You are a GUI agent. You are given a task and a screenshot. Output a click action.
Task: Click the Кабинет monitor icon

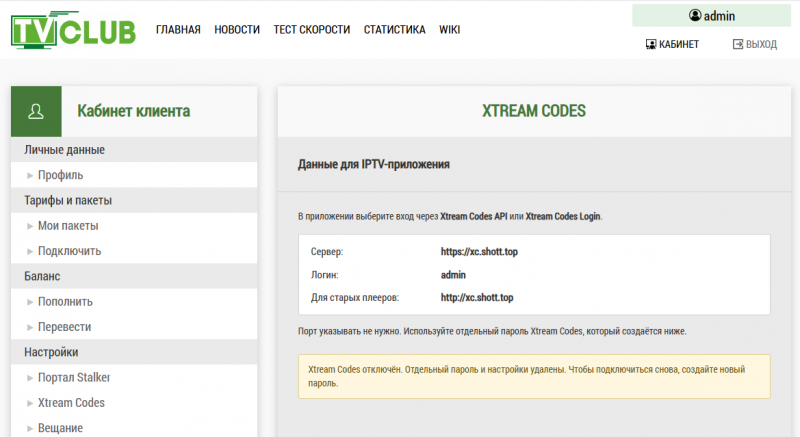[651, 44]
